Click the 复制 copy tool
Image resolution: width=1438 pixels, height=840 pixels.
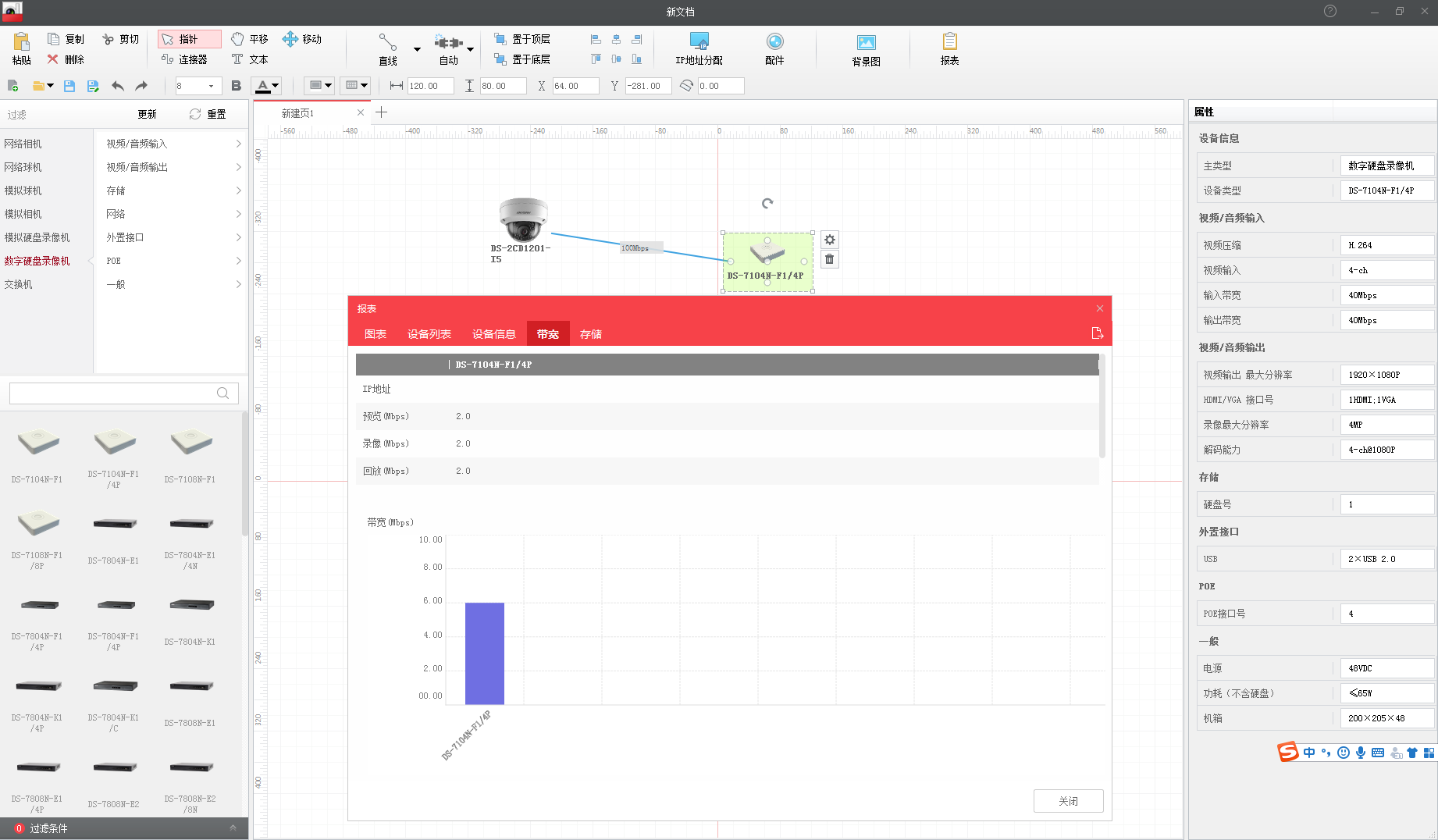click(66, 39)
